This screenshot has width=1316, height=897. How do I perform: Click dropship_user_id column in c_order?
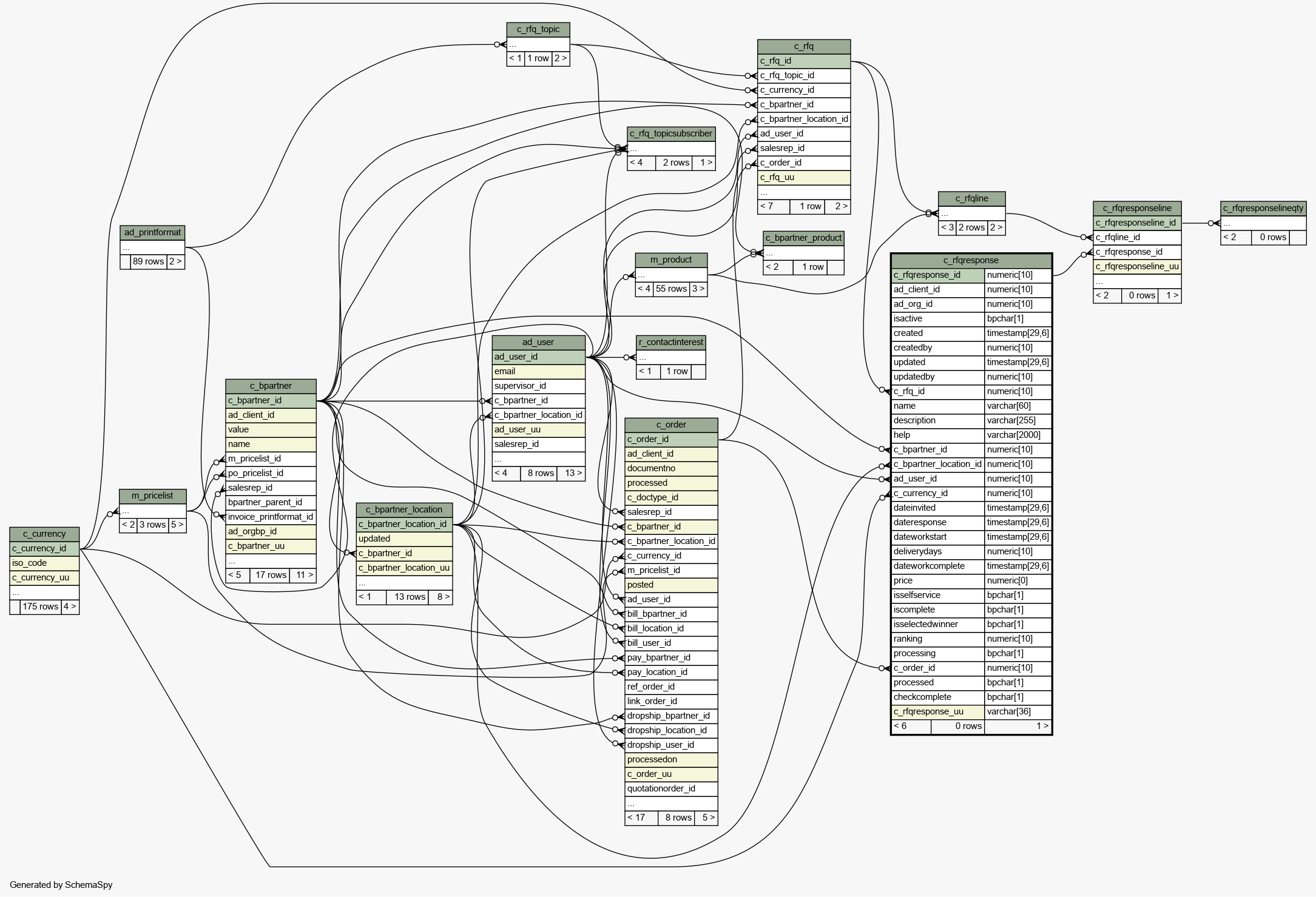671,745
